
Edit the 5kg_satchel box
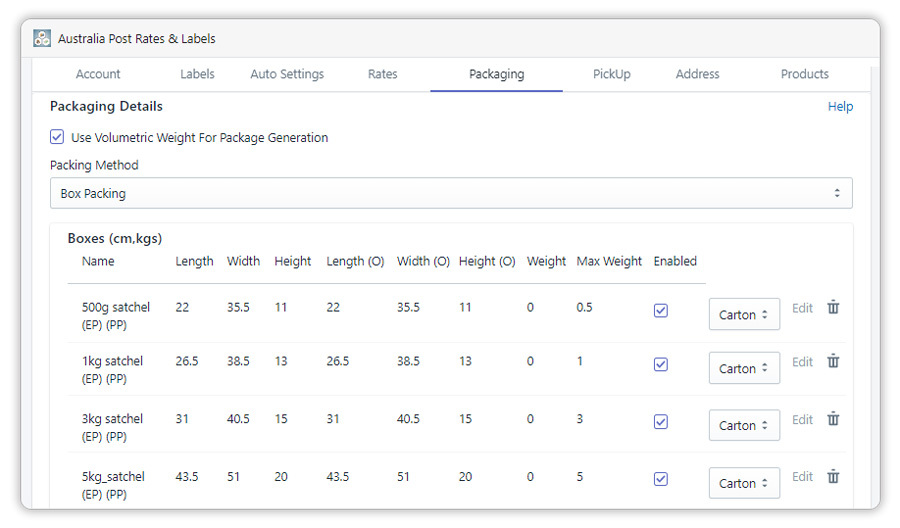802,476
